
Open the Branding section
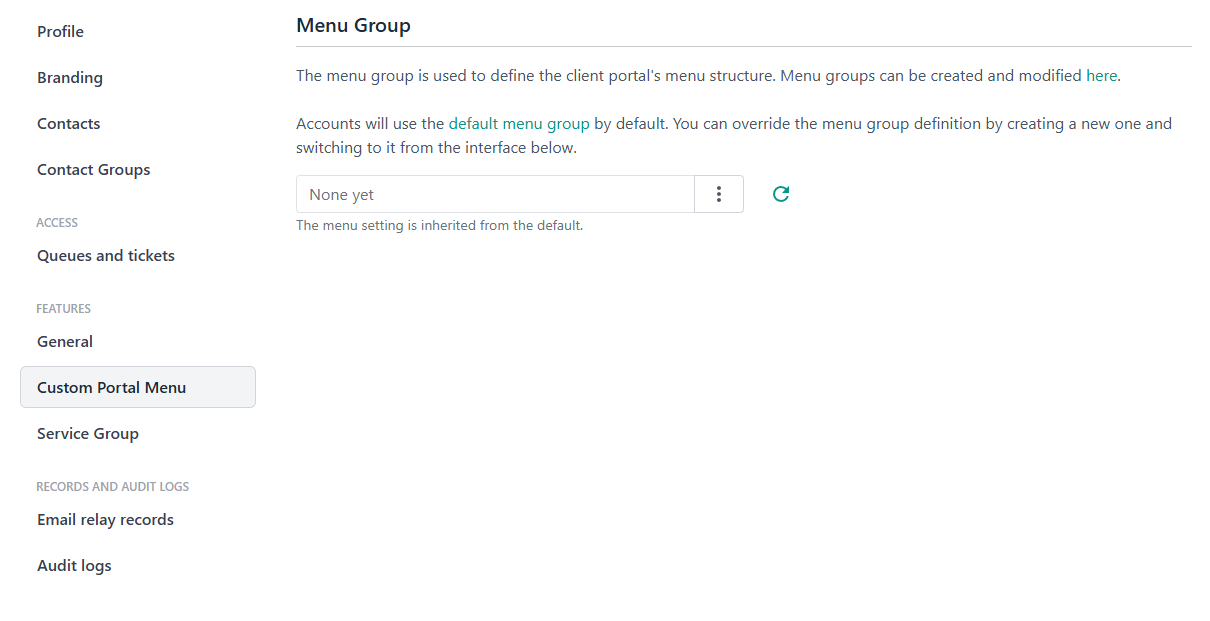coord(70,78)
